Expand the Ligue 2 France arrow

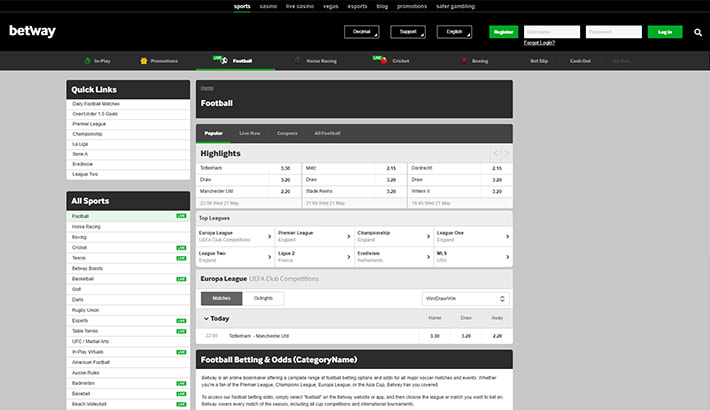tap(349, 257)
